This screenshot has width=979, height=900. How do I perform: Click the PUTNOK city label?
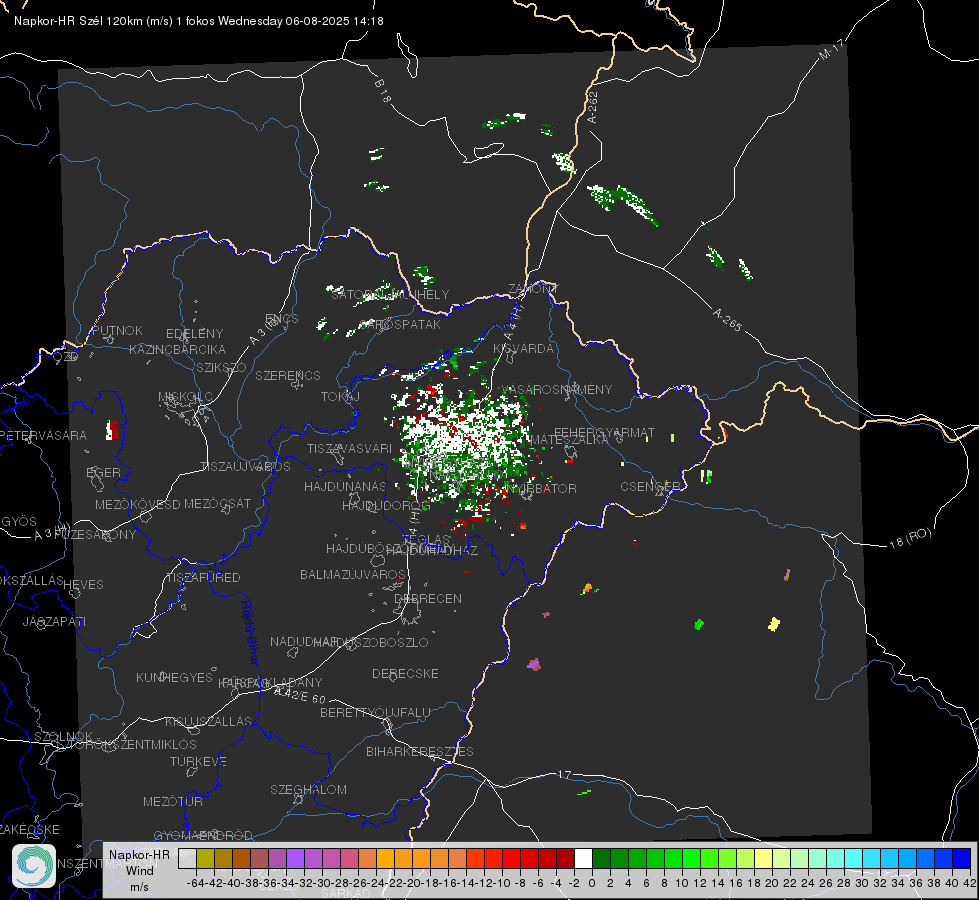tap(117, 330)
